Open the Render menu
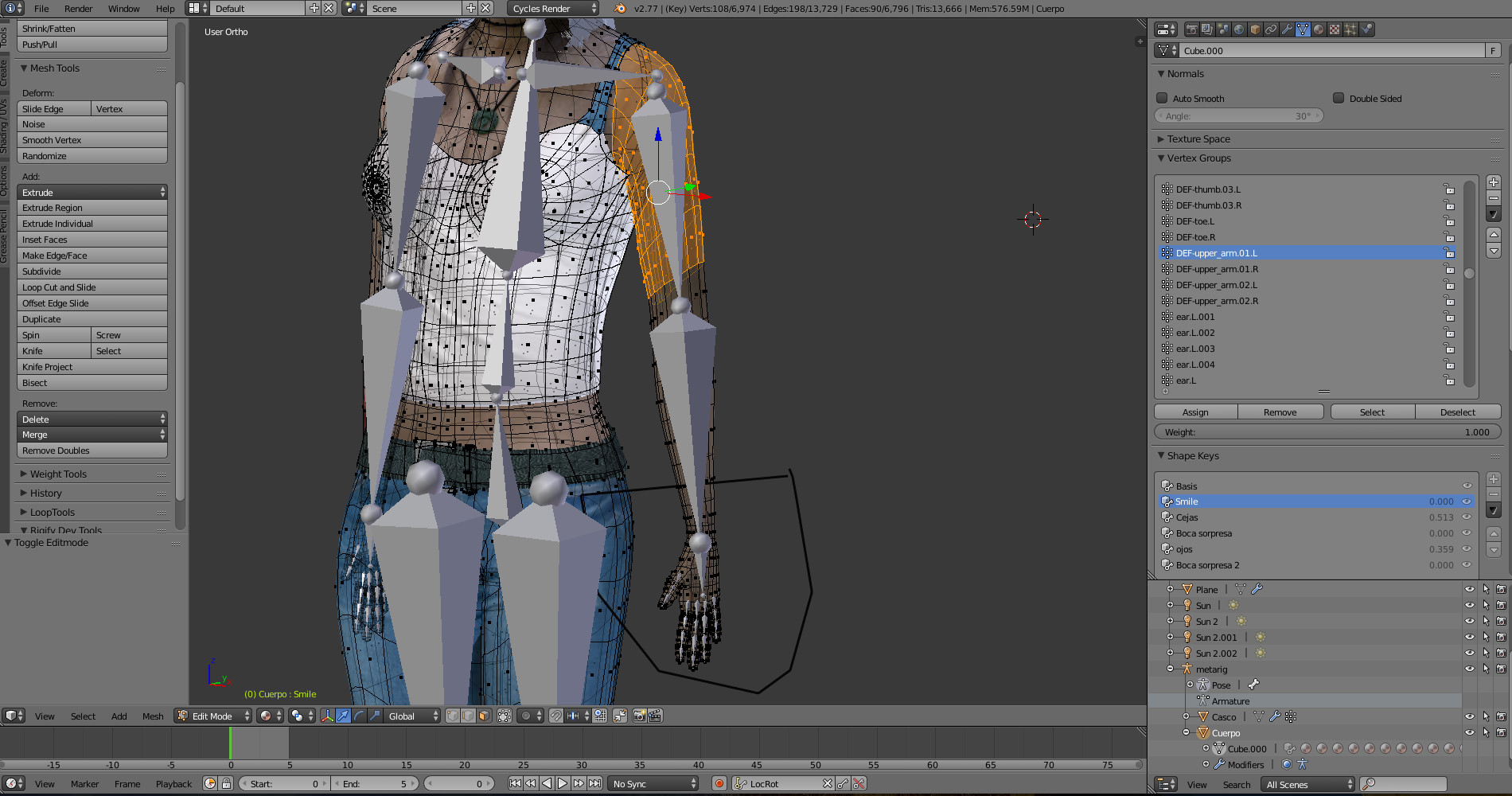 (x=78, y=9)
